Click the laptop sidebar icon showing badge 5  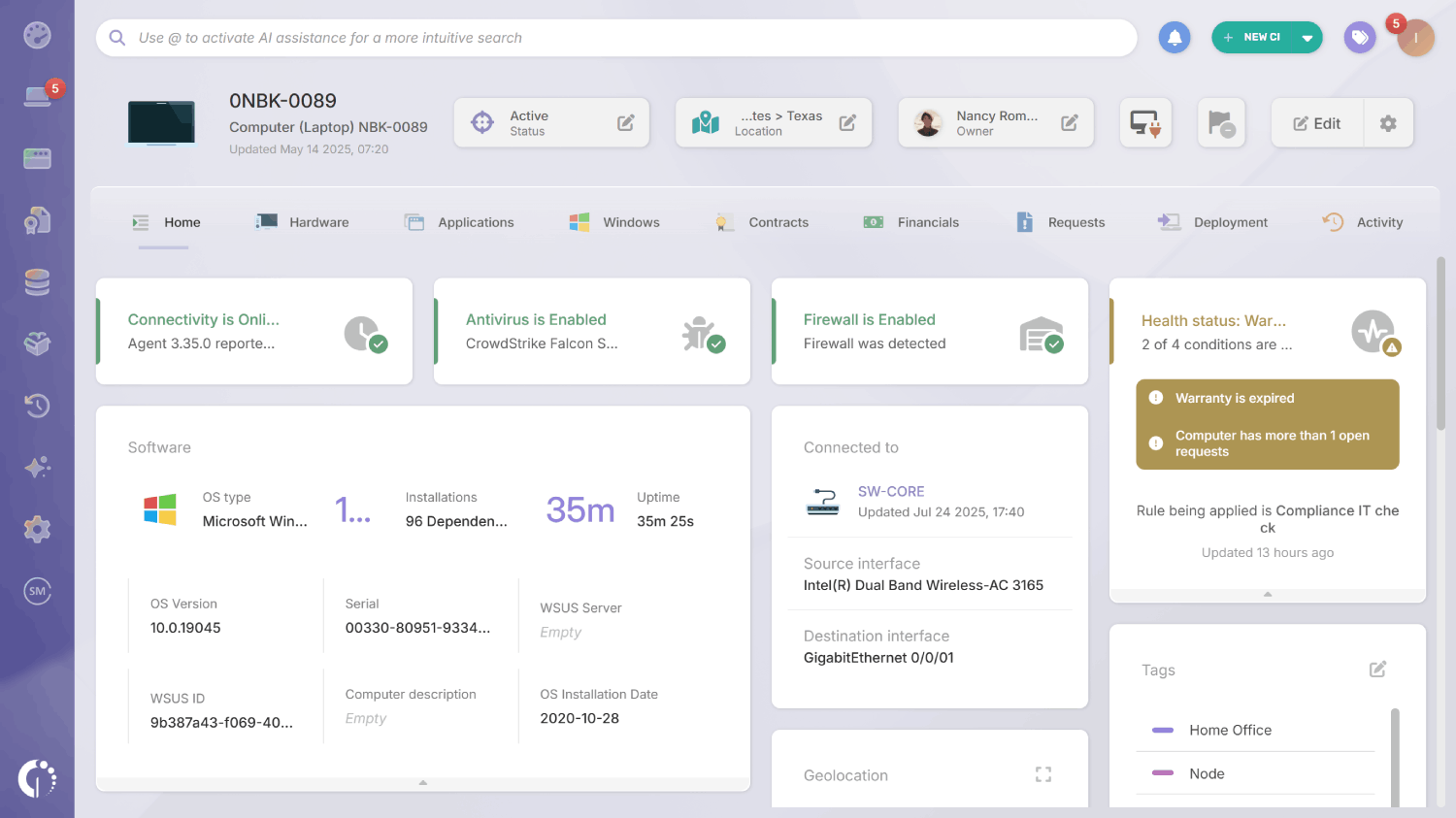tap(37, 96)
